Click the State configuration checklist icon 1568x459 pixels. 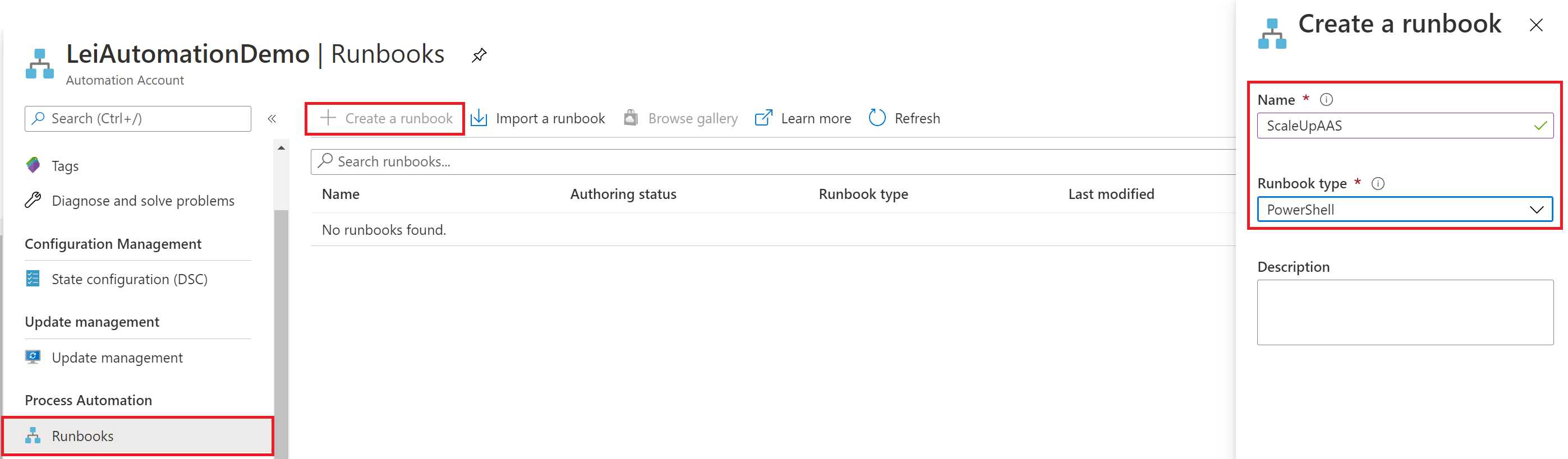coord(33,279)
